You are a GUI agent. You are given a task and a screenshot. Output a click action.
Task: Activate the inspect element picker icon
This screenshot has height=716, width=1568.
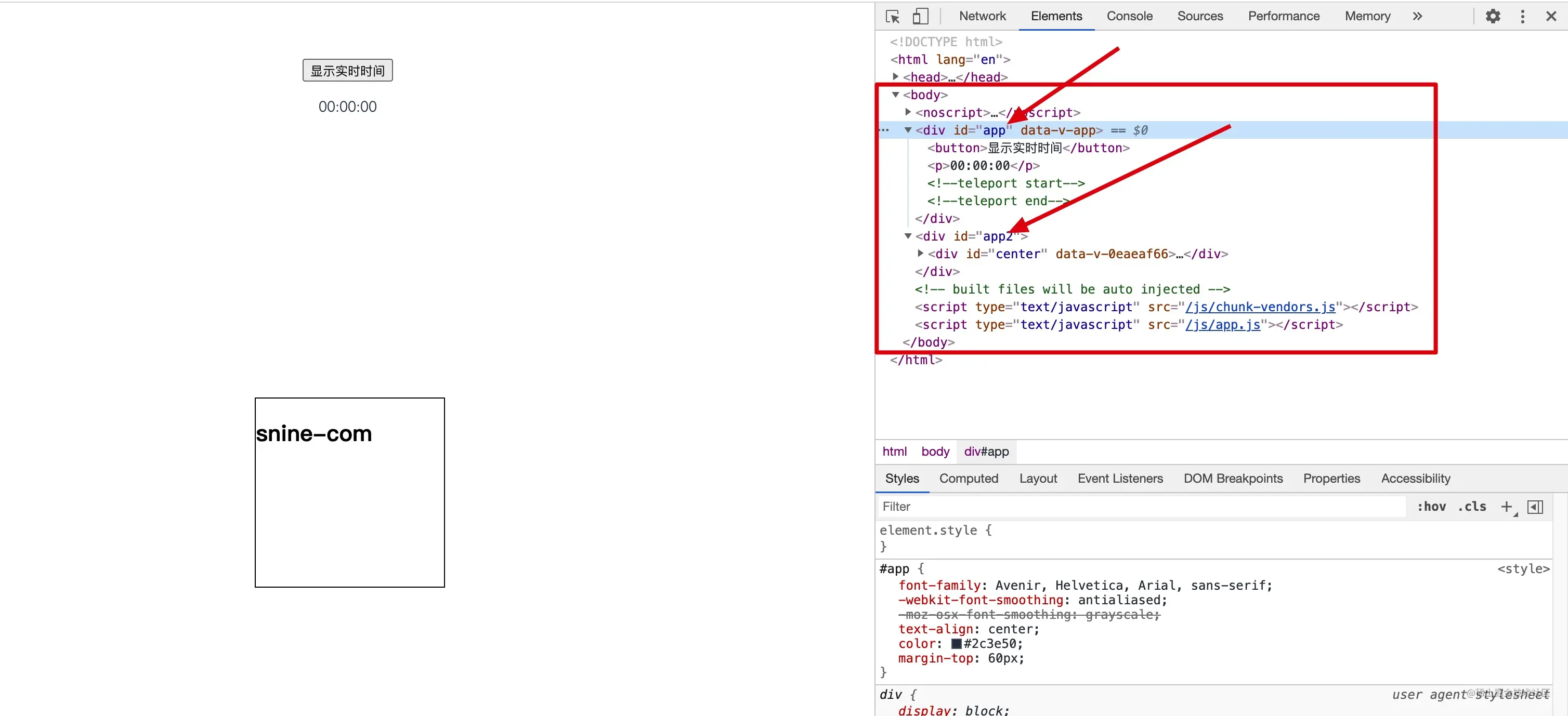pos(892,17)
